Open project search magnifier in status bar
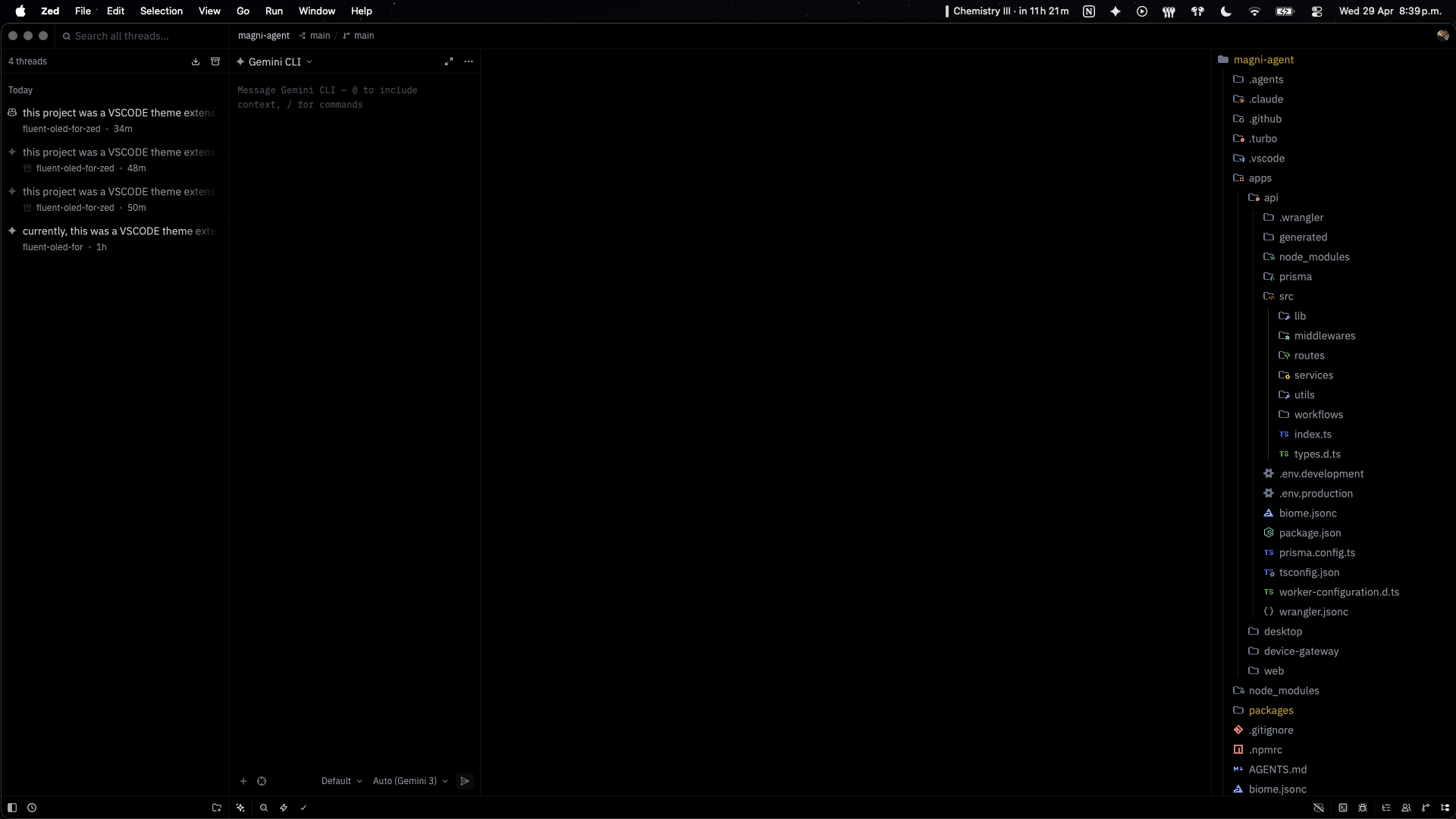 coord(264,808)
